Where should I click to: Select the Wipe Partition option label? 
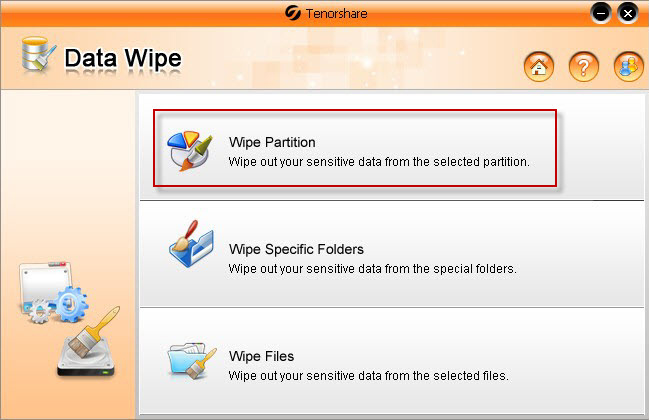click(x=272, y=142)
